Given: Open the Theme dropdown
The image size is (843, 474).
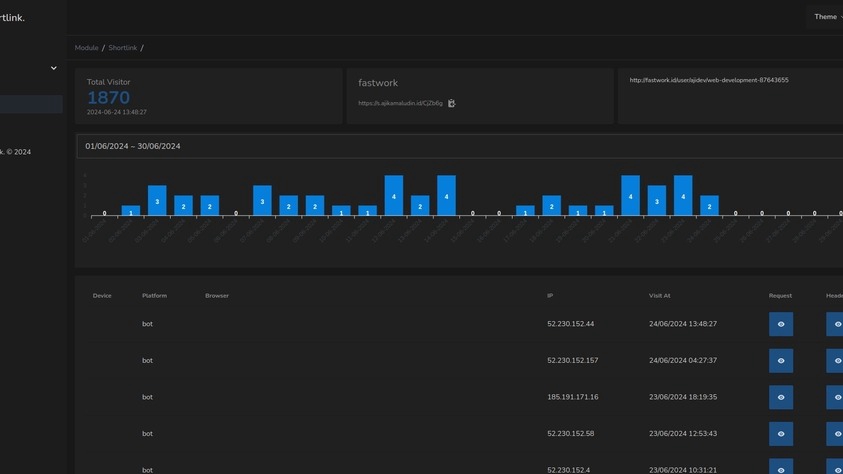Looking at the screenshot, I should tap(826, 17).
